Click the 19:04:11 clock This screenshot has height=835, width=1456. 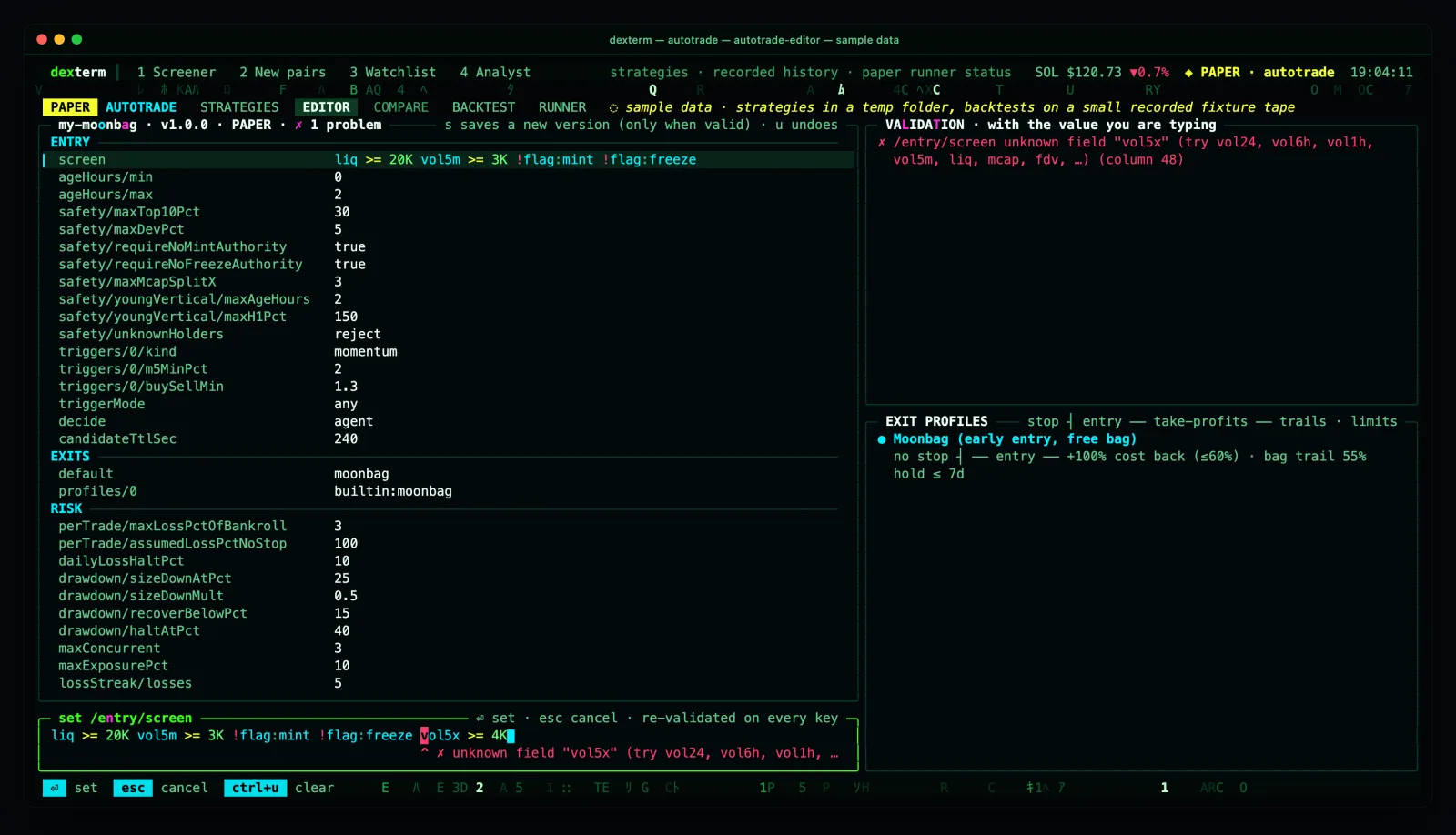point(1381,72)
